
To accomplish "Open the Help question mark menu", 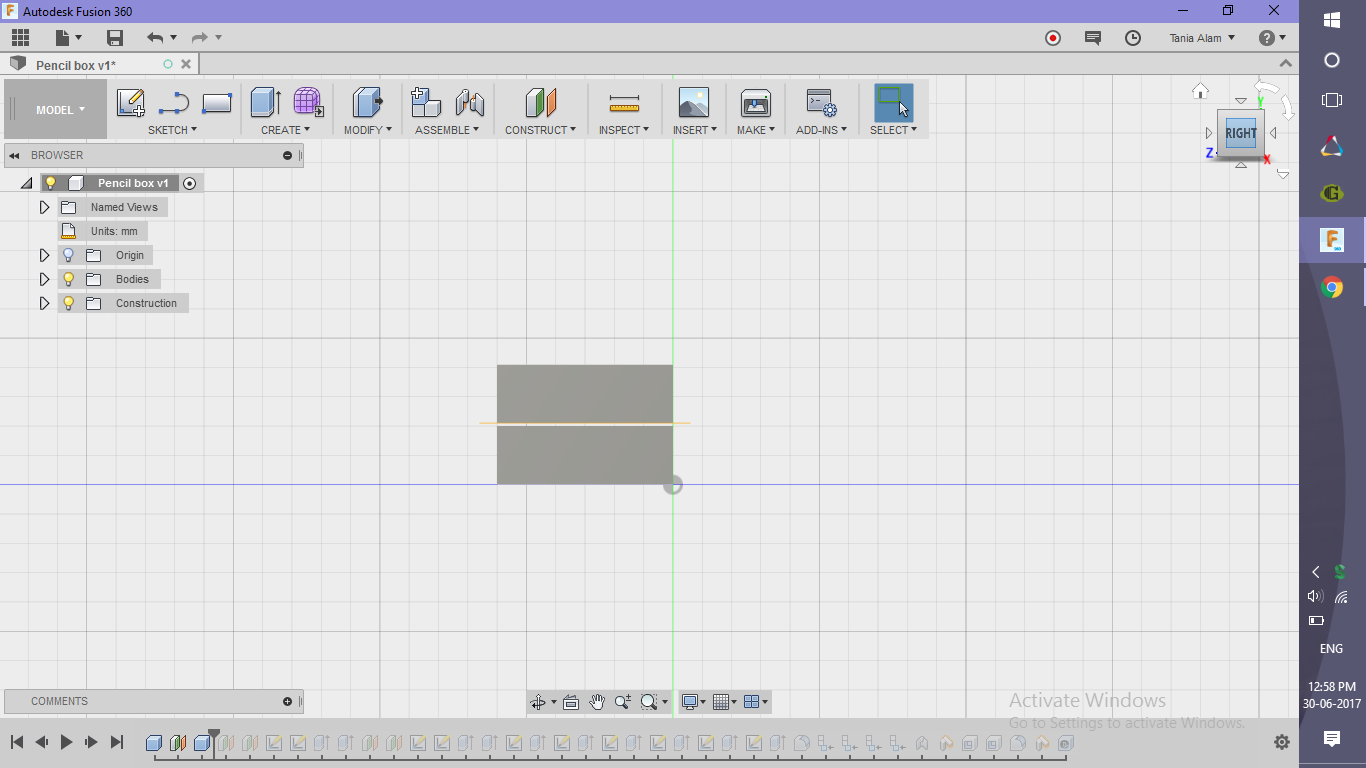I will pyautogui.click(x=1272, y=38).
